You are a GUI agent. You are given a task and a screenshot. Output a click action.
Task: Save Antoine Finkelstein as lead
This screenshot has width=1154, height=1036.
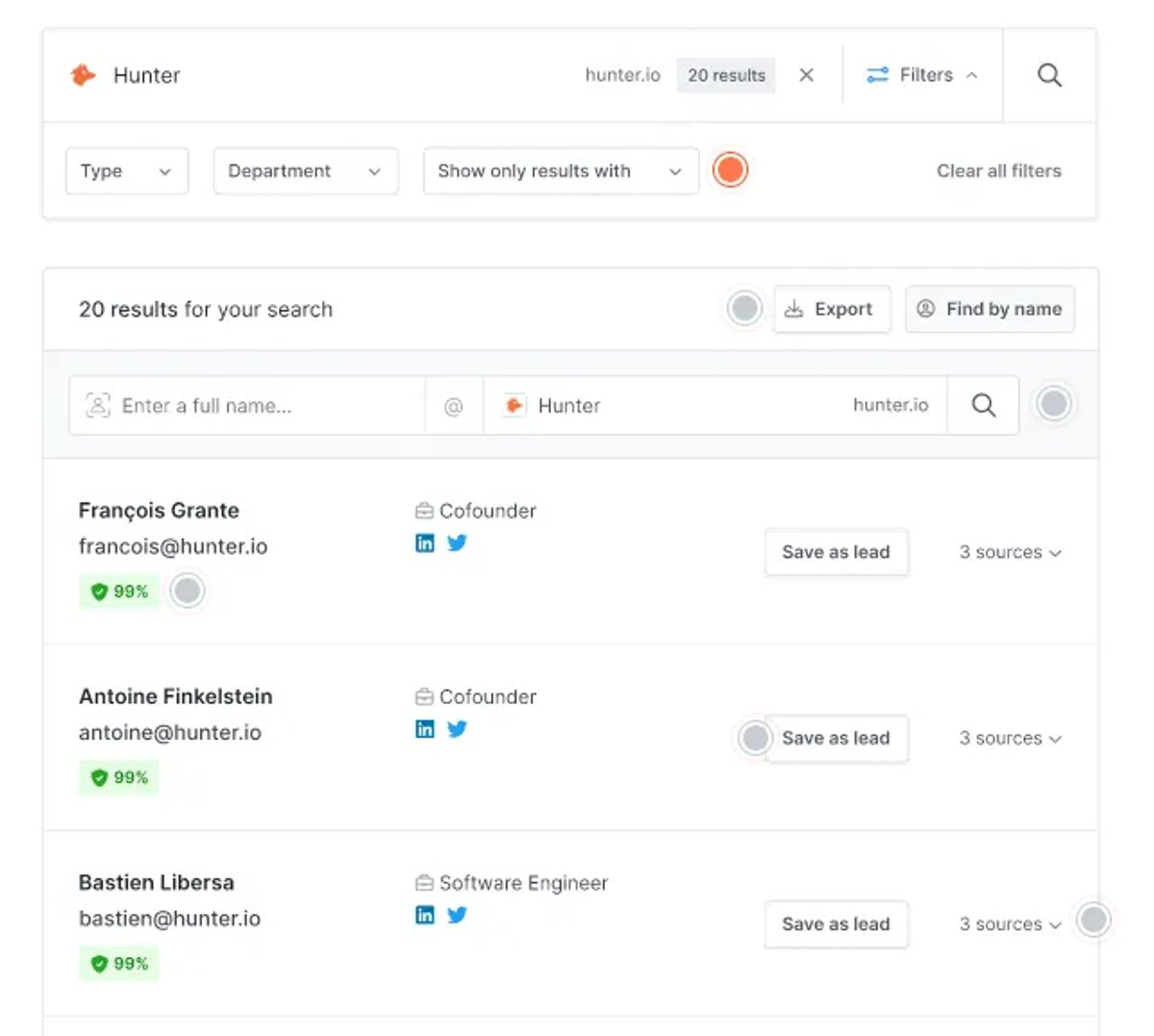(836, 738)
